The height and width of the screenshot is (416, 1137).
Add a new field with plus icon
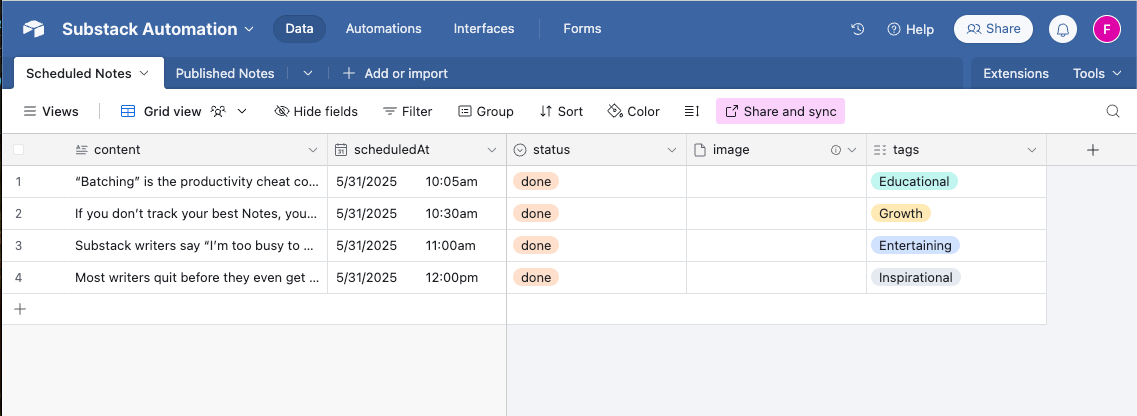[x=1092, y=150]
